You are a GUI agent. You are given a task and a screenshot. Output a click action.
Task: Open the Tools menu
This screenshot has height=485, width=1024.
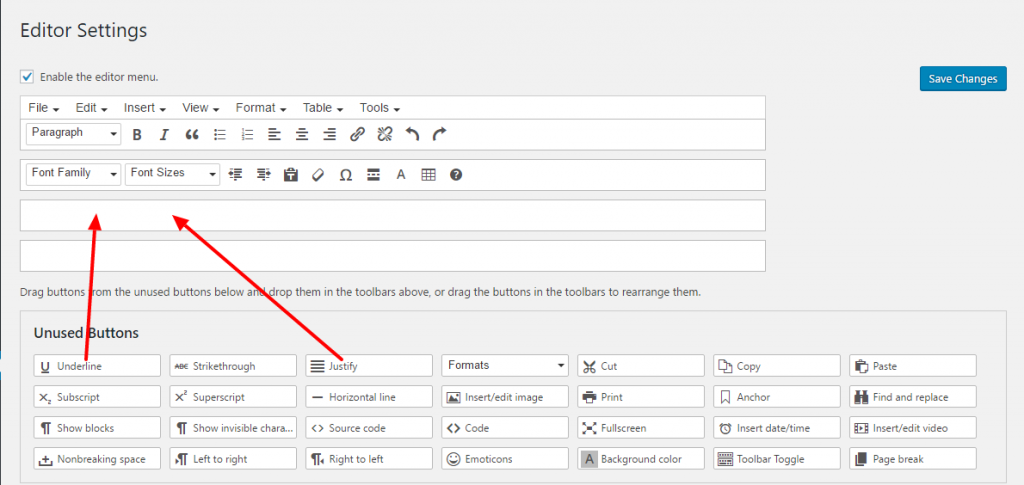pyautogui.click(x=379, y=108)
